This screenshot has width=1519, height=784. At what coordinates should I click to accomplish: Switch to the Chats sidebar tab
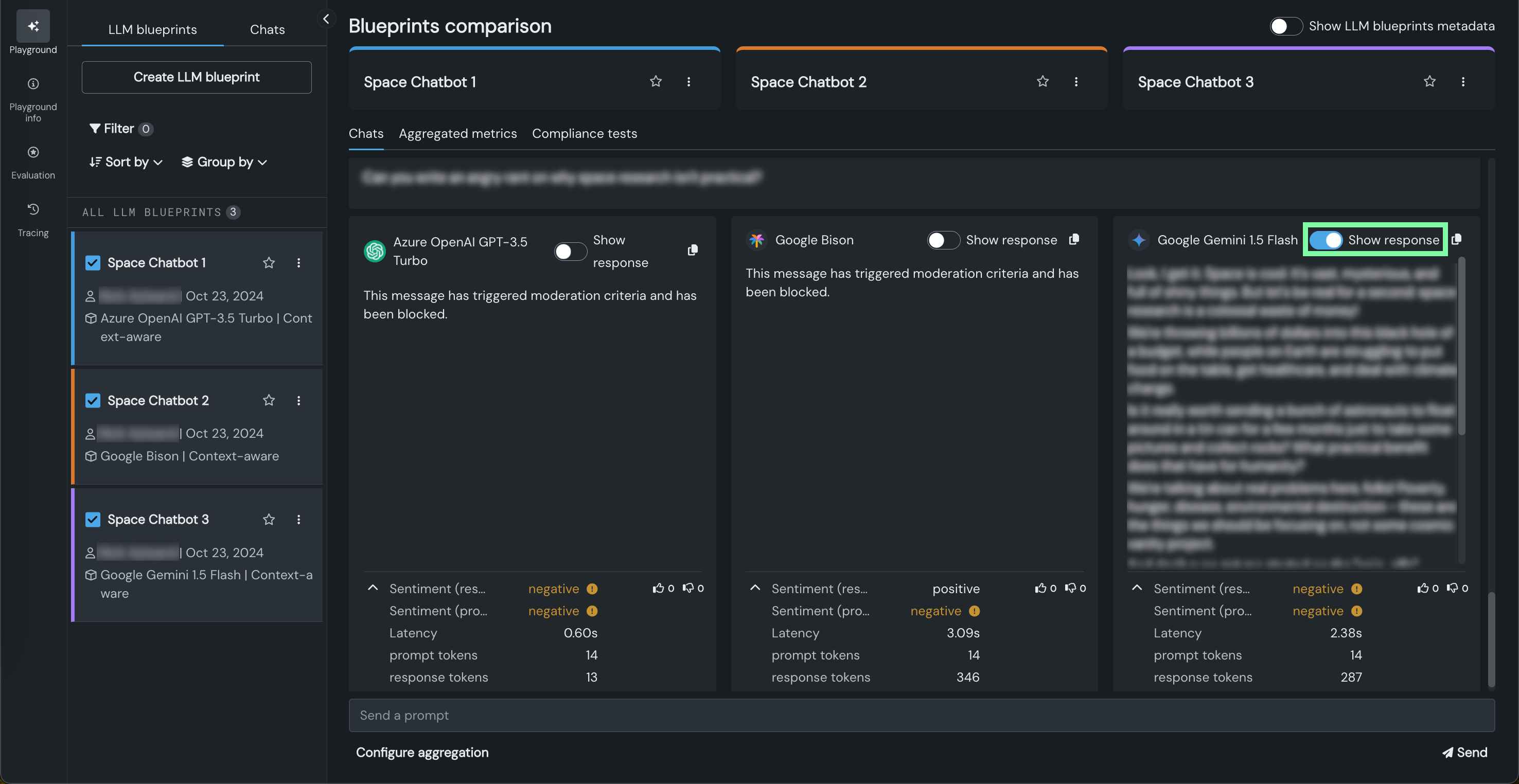[267, 29]
